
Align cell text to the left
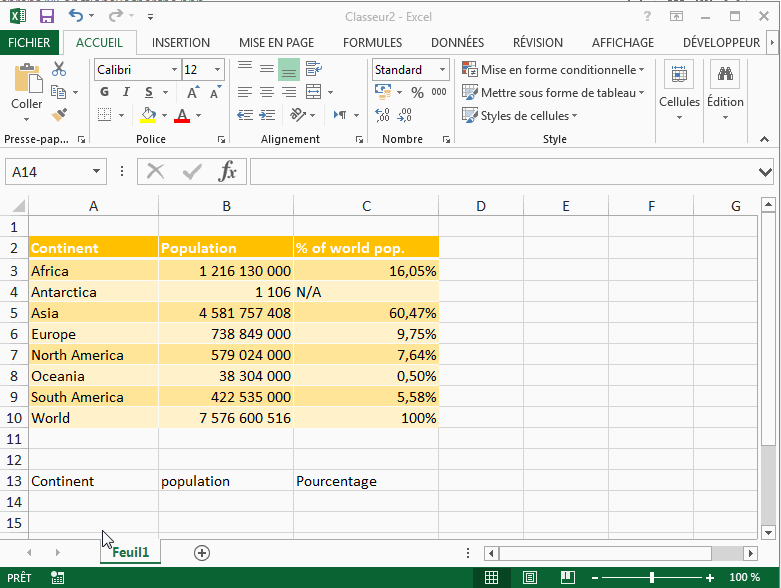(x=245, y=92)
